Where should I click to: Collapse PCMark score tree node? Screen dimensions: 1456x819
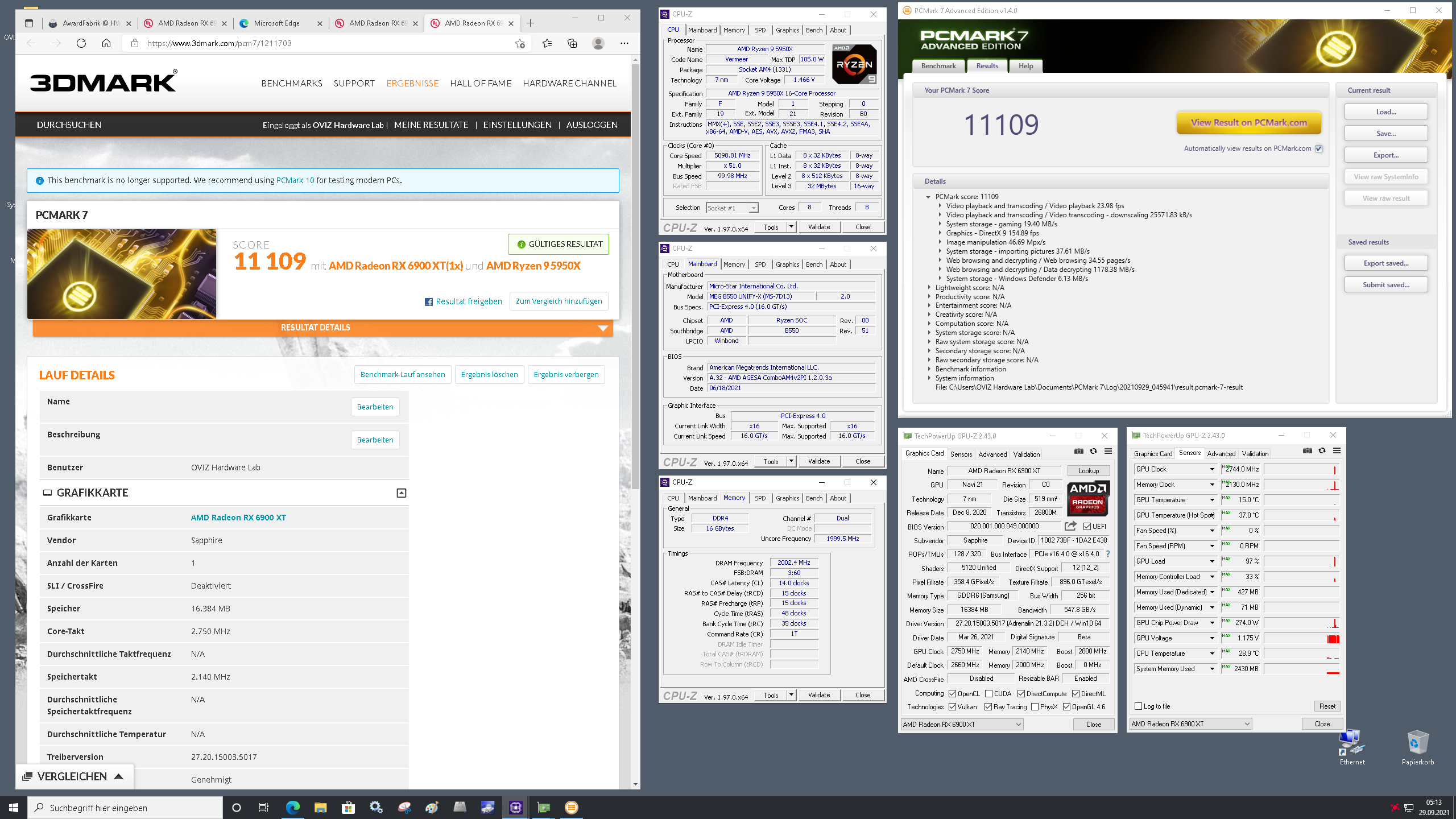point(928,197)
